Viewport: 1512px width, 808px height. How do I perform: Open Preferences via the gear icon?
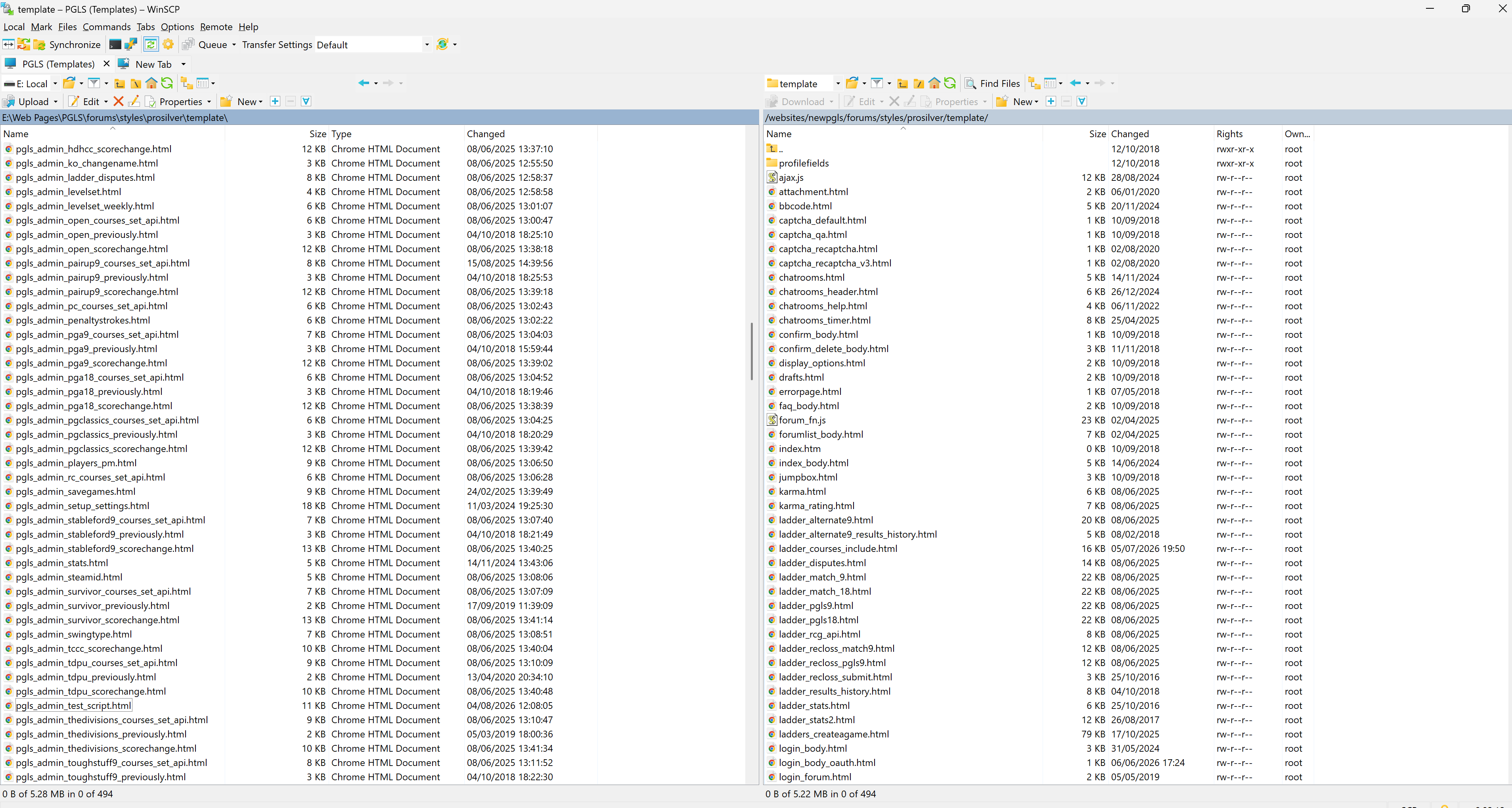click(168, 45)
